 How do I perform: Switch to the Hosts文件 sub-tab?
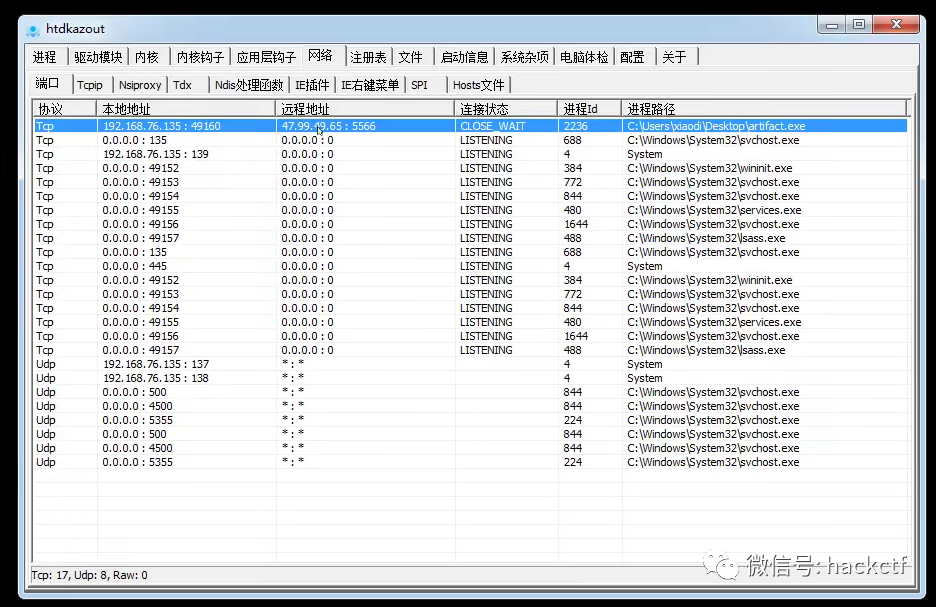(478, 85)
